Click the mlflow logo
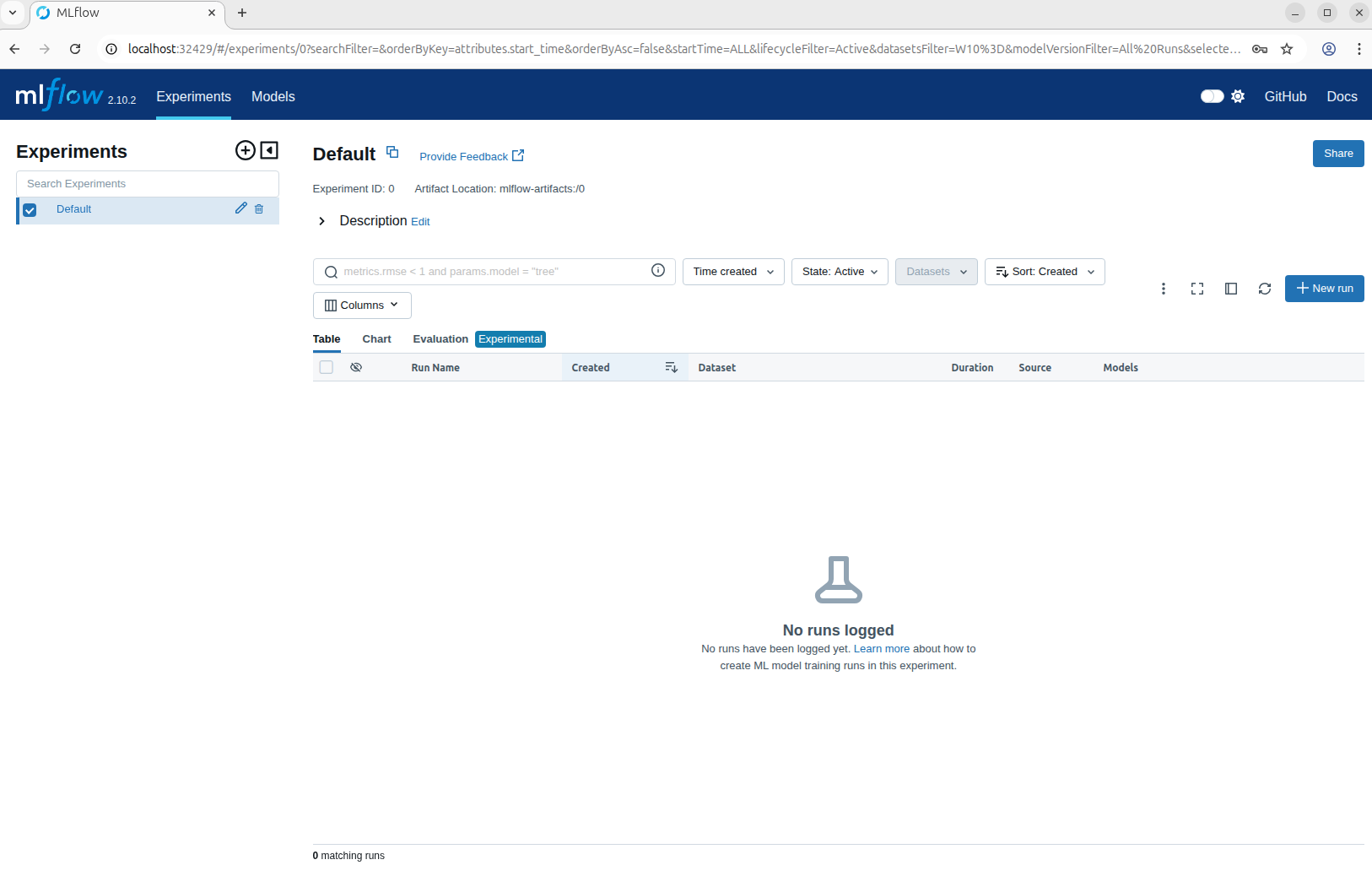 (x=59, y=95)
